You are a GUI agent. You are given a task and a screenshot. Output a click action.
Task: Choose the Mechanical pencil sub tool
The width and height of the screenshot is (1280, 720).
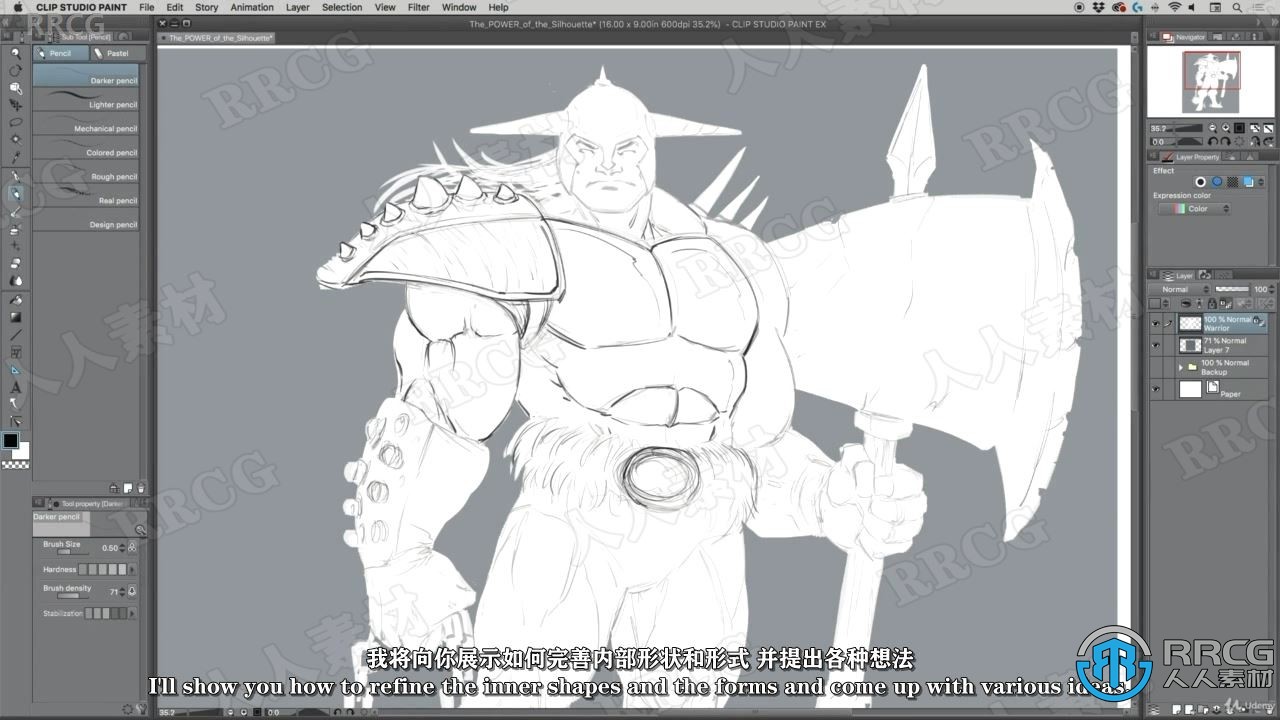pos(87,125)
